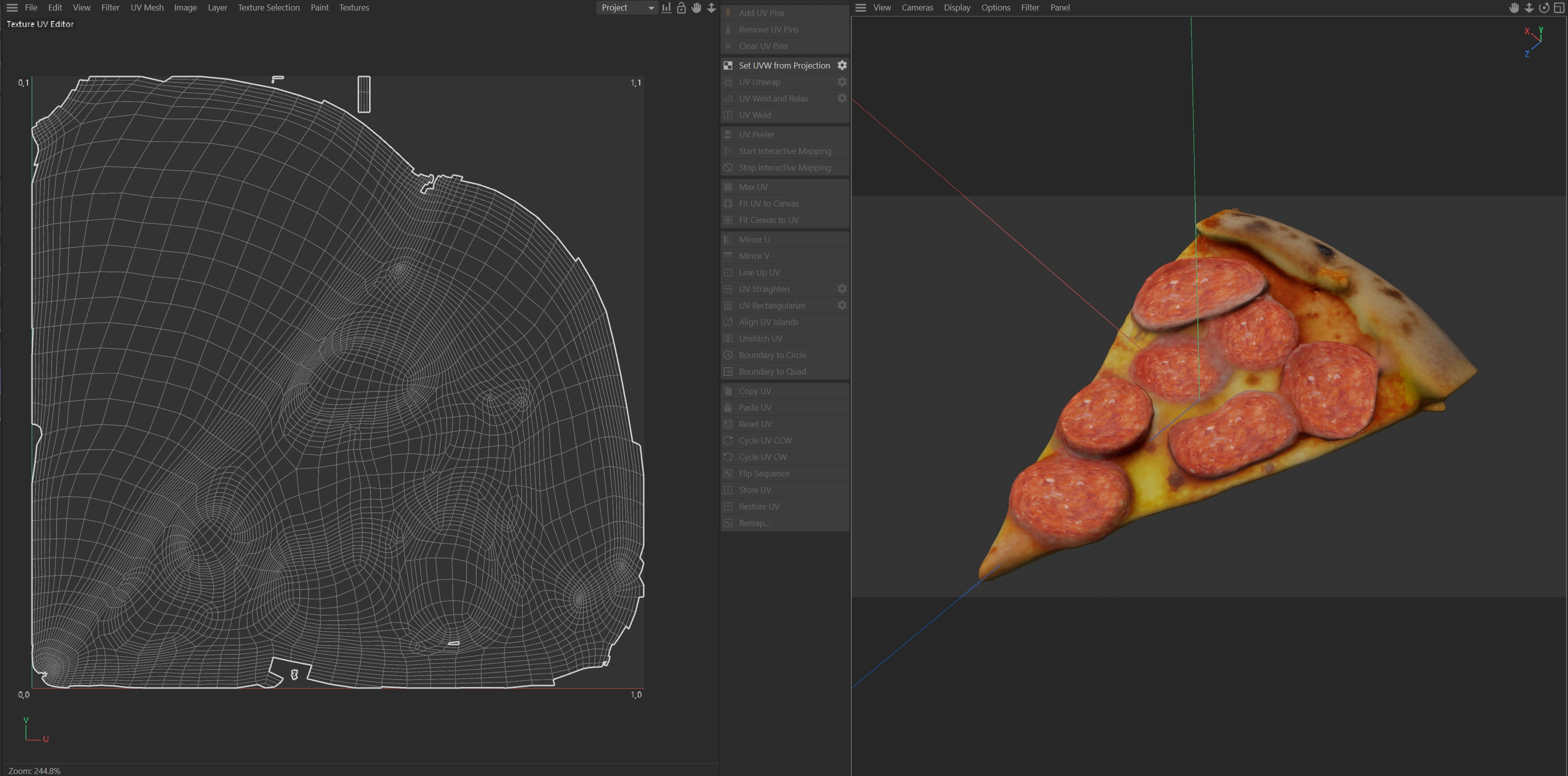Click Fit UV to Canvas command
This screenshot has width=1568, height=776.
coord(768,203)
